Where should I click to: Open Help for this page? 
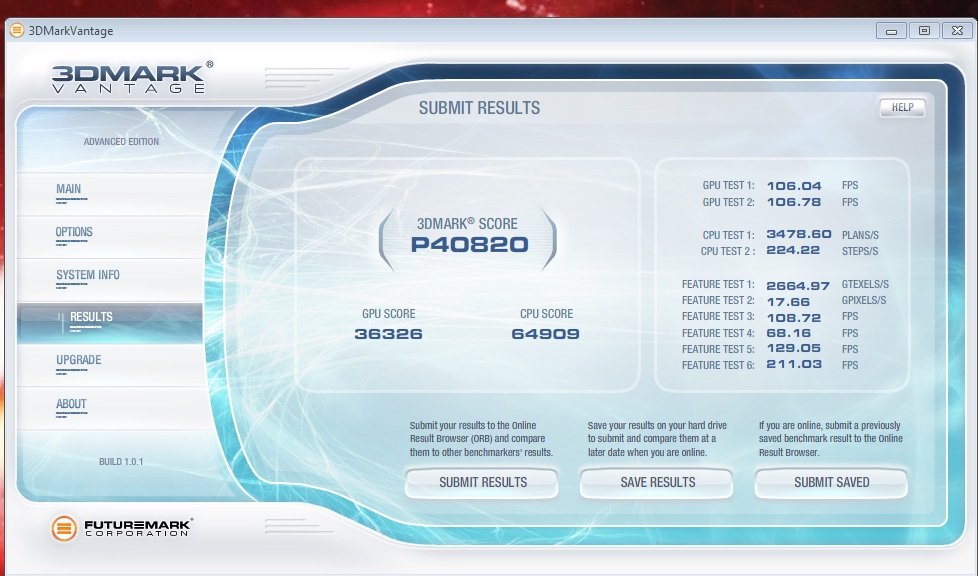coord(902,107)
